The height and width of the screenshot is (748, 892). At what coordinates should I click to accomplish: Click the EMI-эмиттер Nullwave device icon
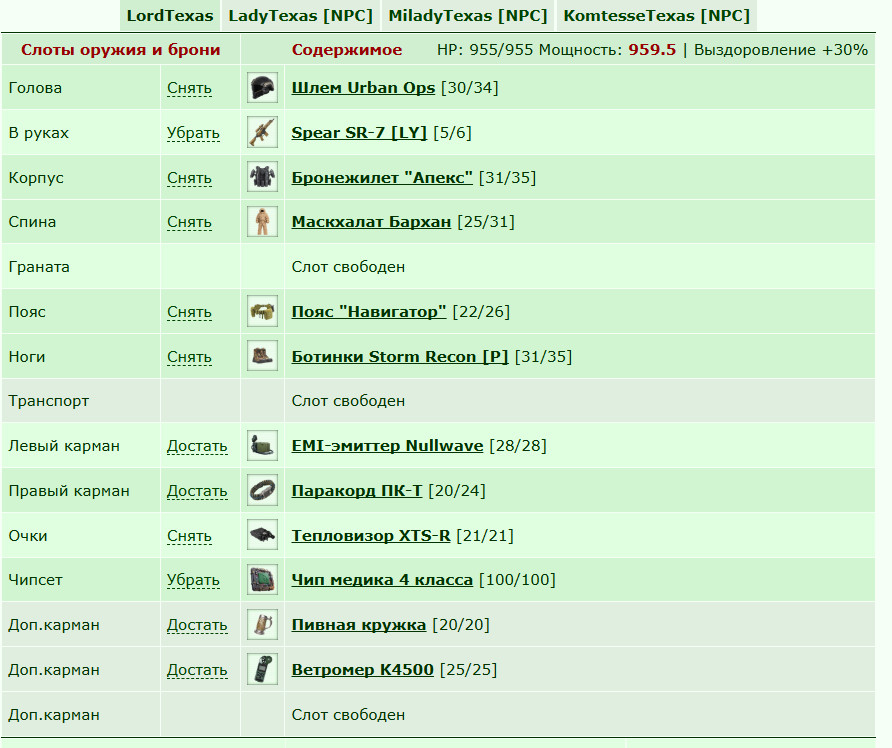point(262,446)
